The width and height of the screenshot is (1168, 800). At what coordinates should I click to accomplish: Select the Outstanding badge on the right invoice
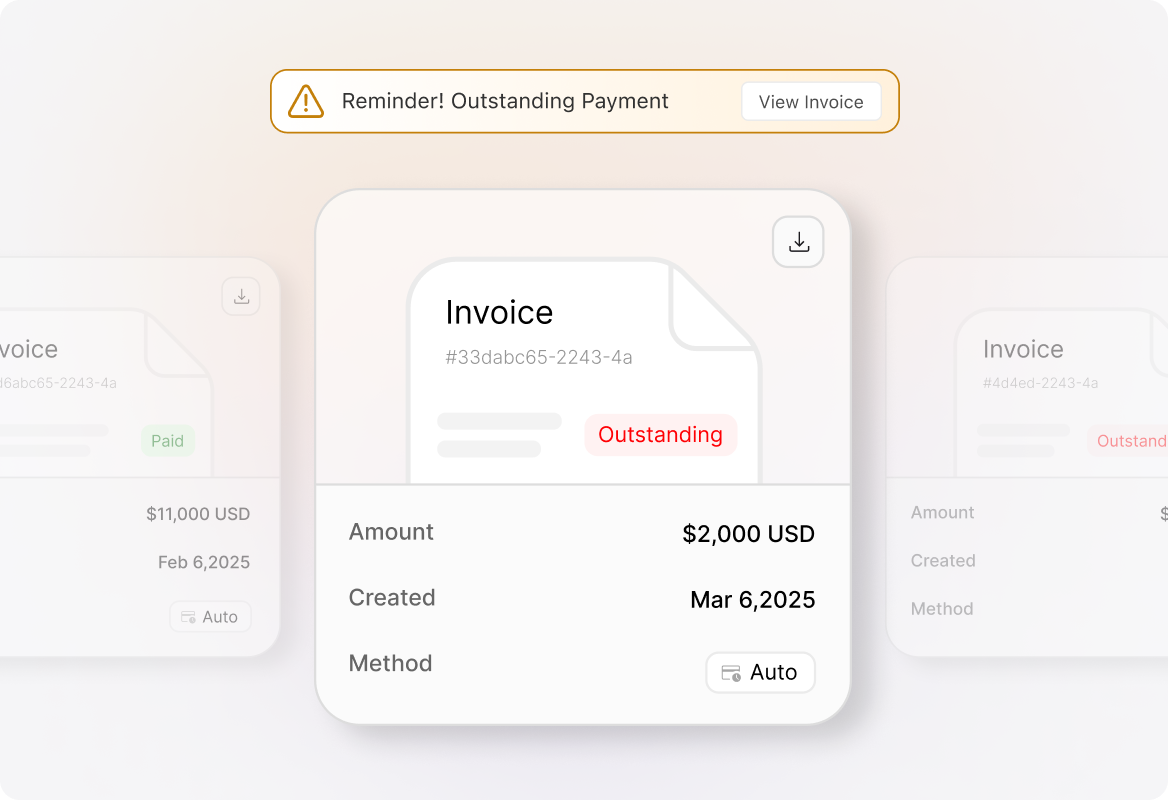[x=1135, y=440]
